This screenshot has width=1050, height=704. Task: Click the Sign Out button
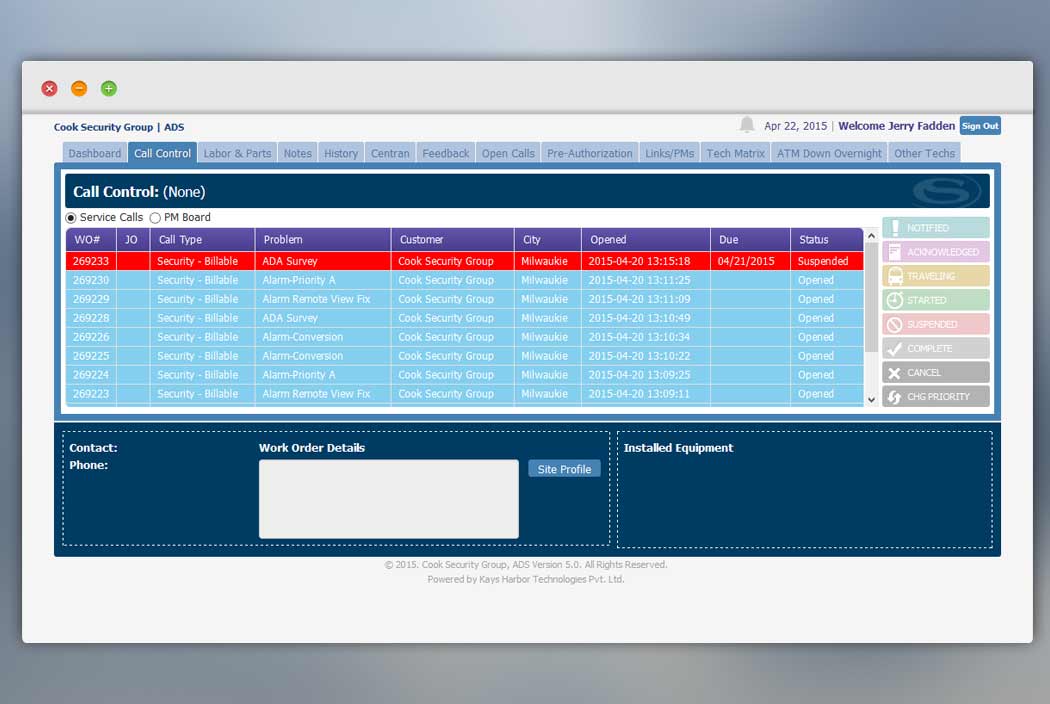[x=980, y=126]
